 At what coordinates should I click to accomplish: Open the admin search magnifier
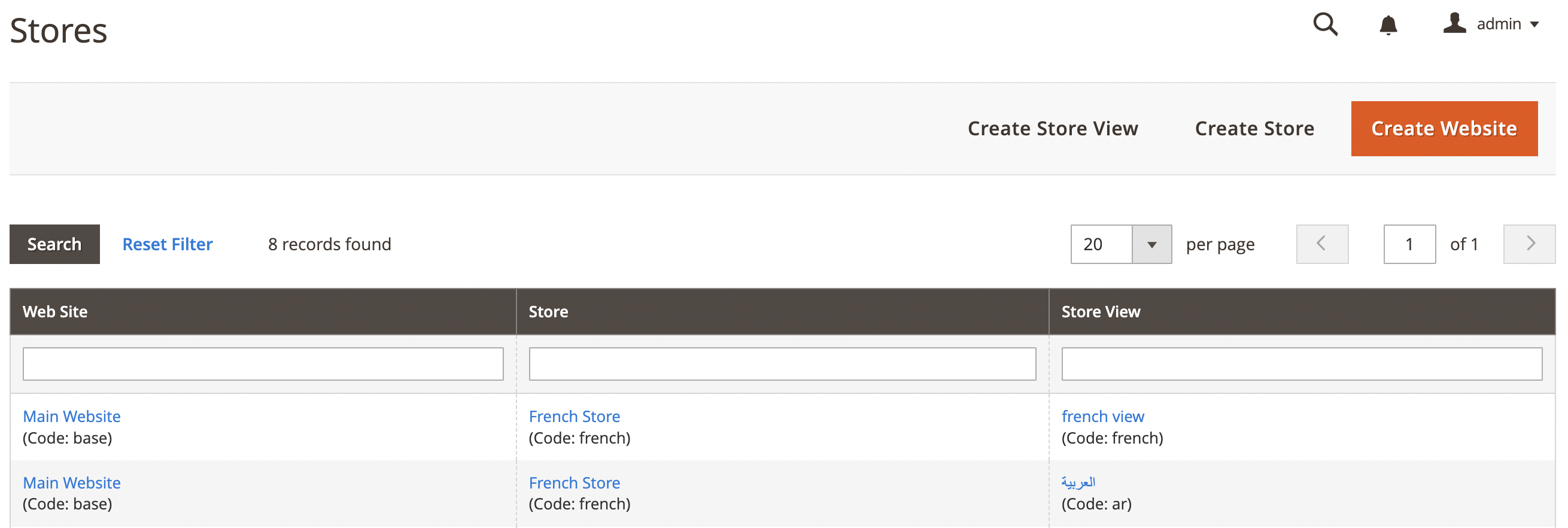point(1325,25)
